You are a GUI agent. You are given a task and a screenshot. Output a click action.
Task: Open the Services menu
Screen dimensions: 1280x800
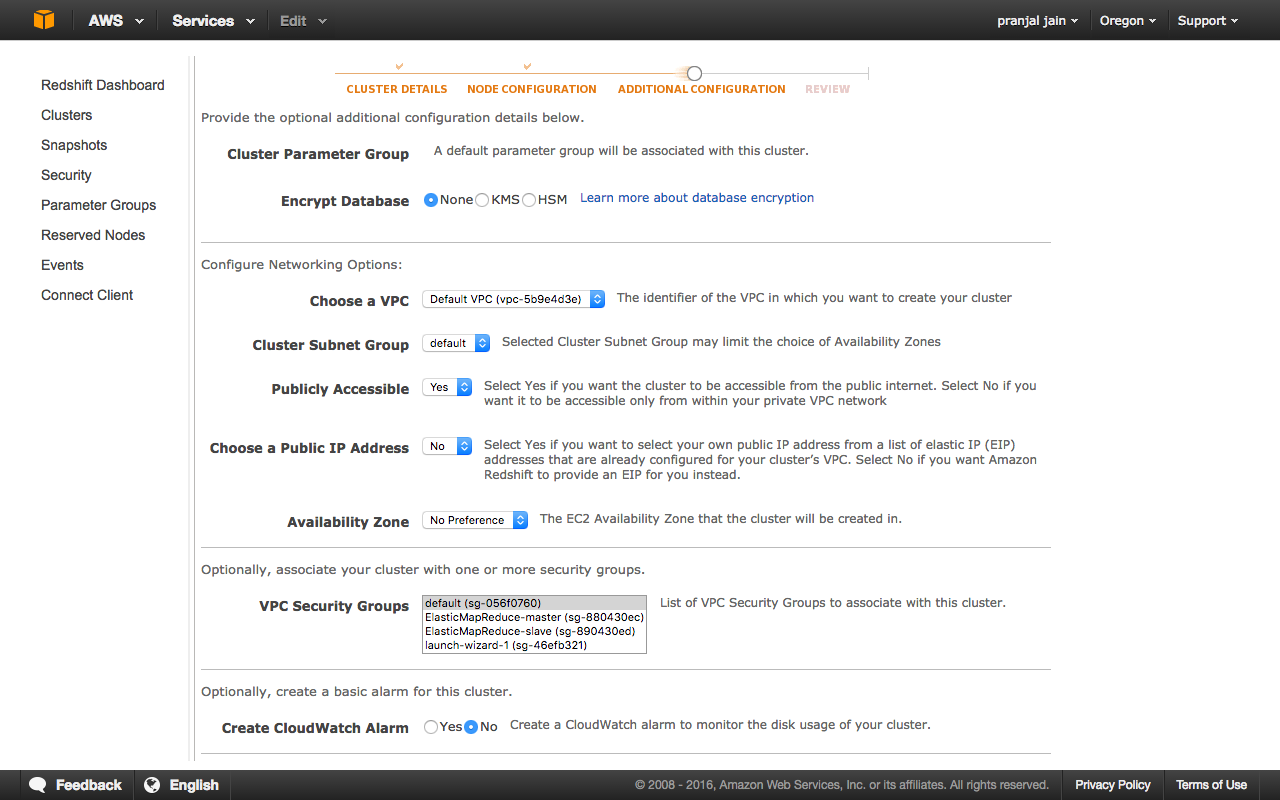pos(213,20)
